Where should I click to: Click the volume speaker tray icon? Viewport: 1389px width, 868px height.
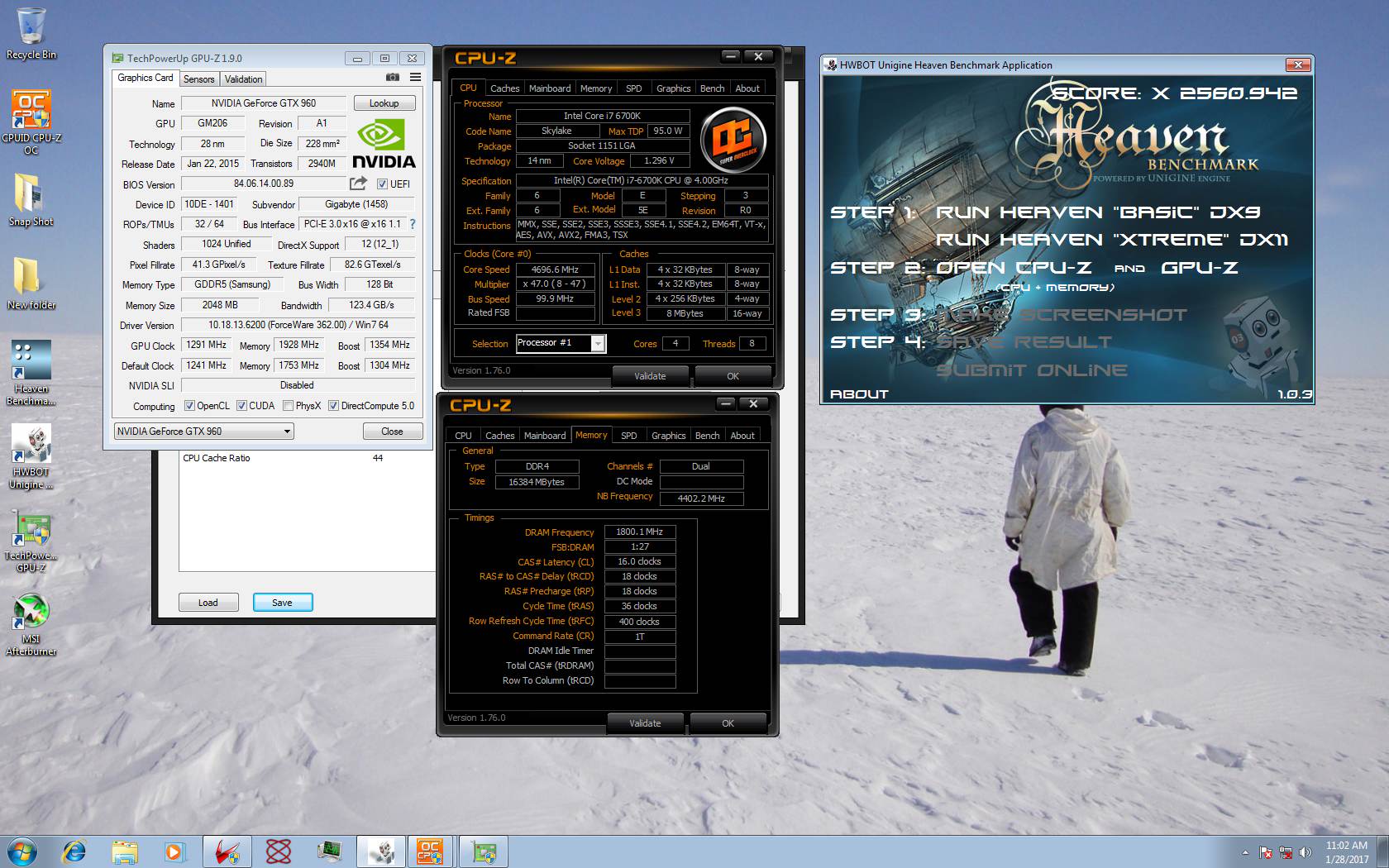click(x=1305, y=852)
